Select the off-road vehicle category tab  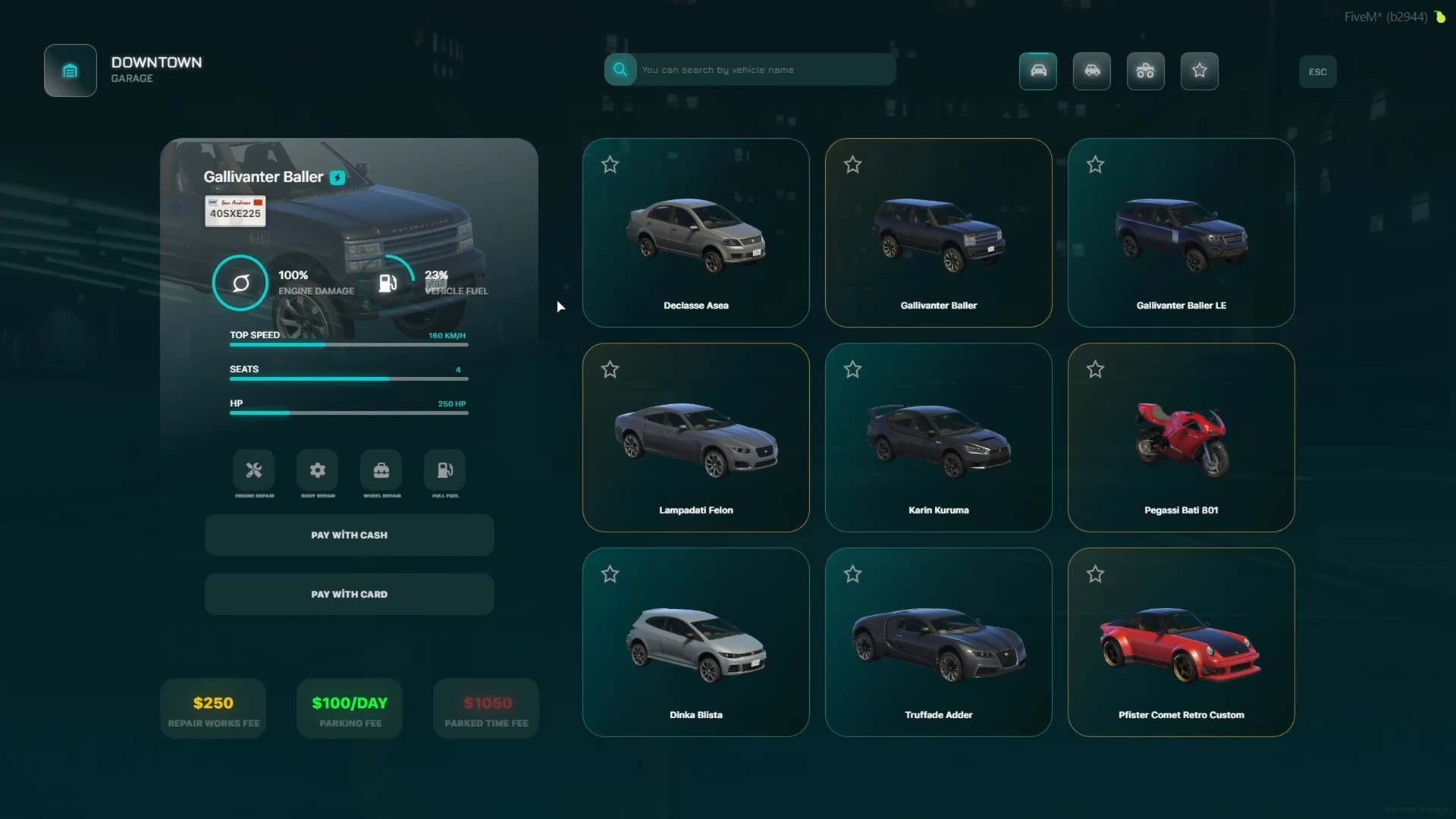[1146, 71]
